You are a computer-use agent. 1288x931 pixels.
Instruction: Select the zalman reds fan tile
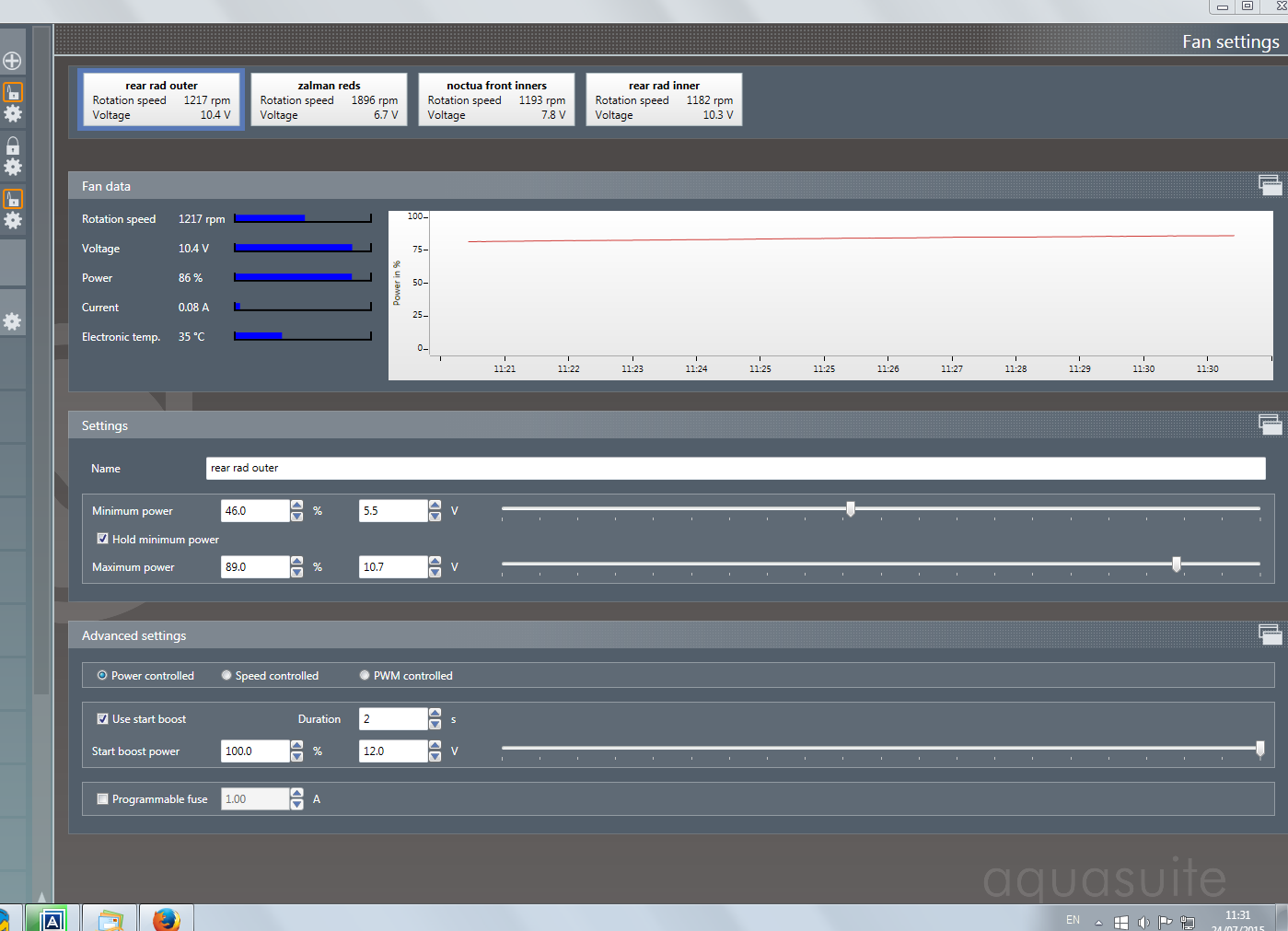(329, 99)
